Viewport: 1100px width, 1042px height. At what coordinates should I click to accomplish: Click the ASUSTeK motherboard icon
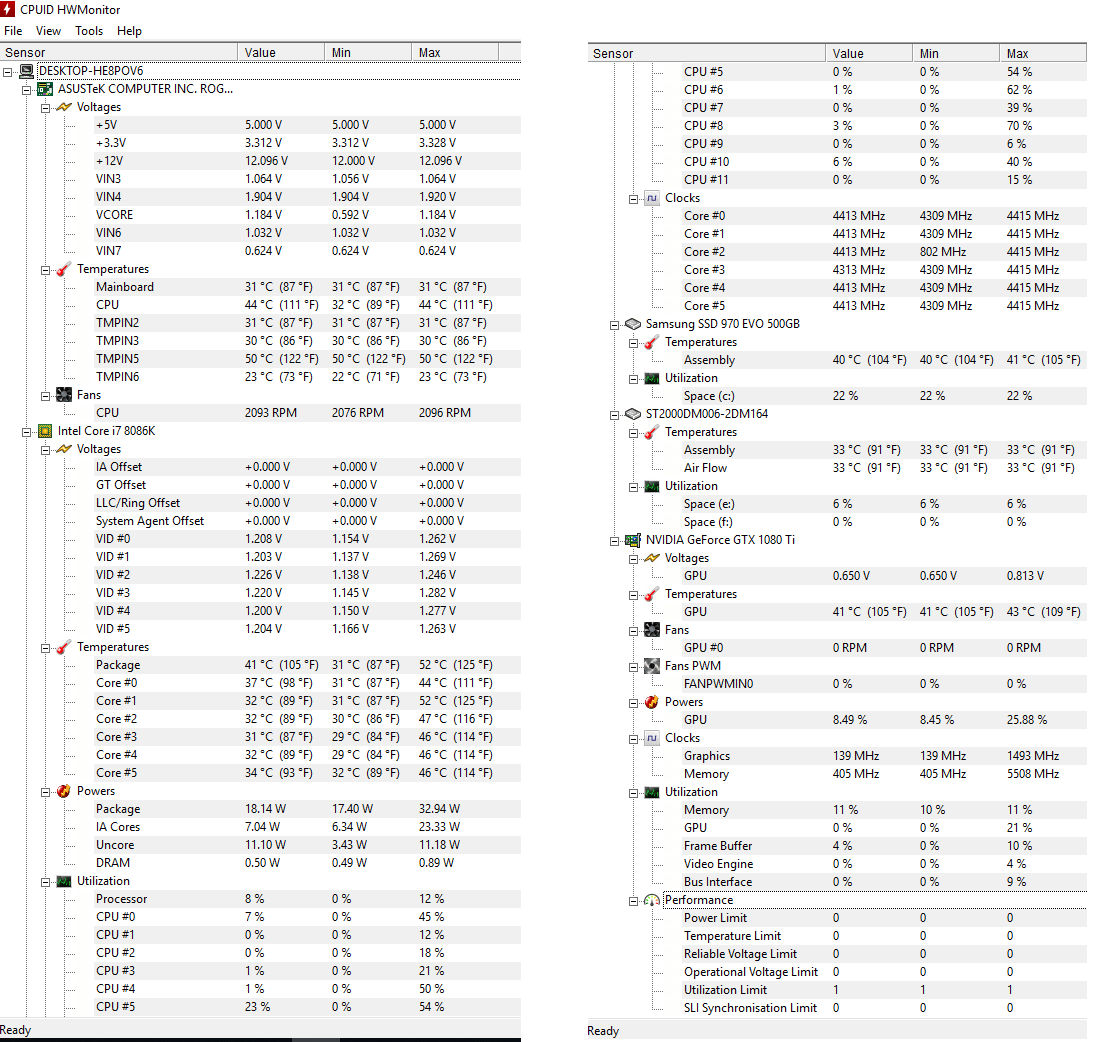[46, 89]
